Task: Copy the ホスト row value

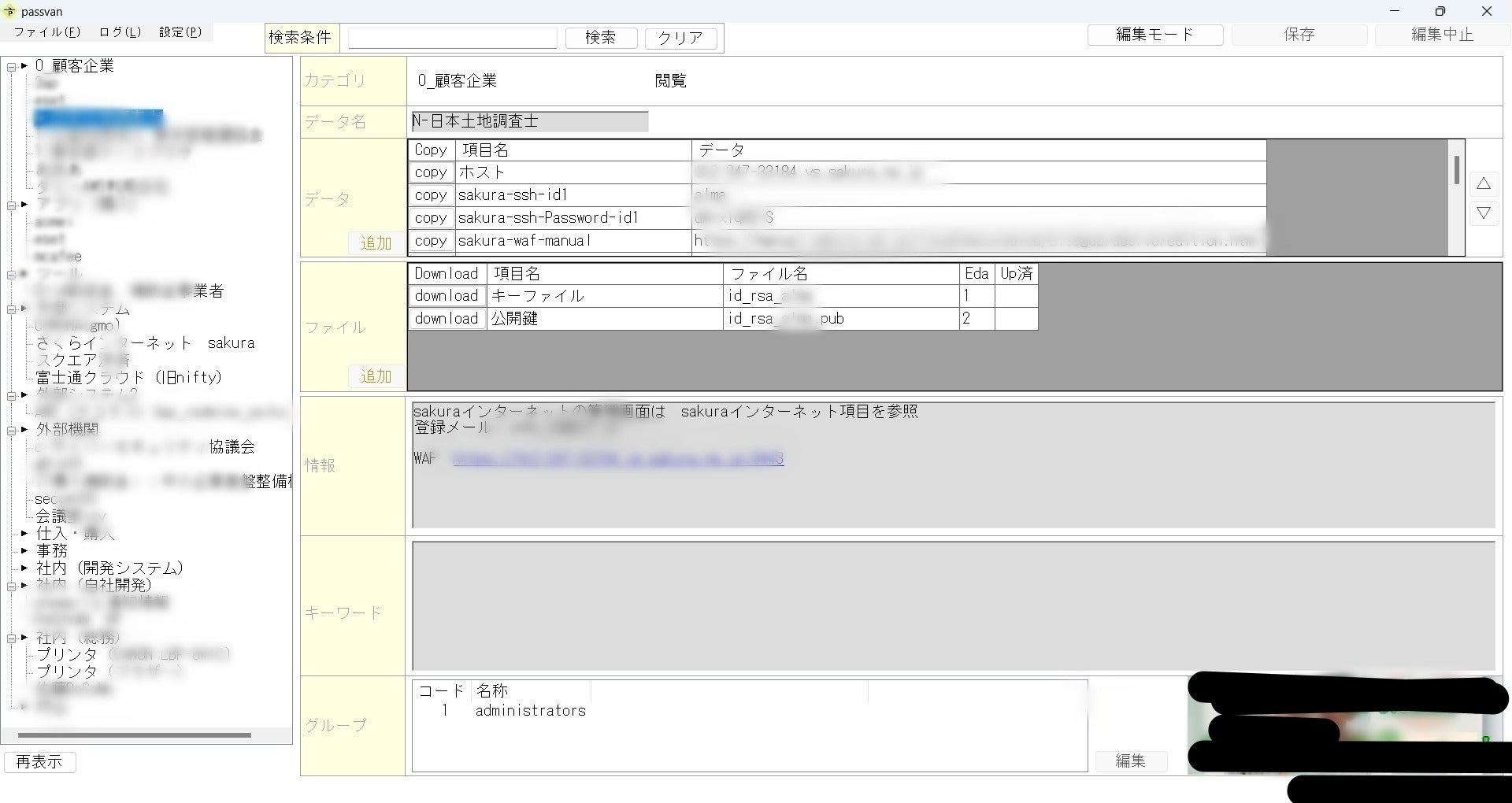Action: coord(431,172)
